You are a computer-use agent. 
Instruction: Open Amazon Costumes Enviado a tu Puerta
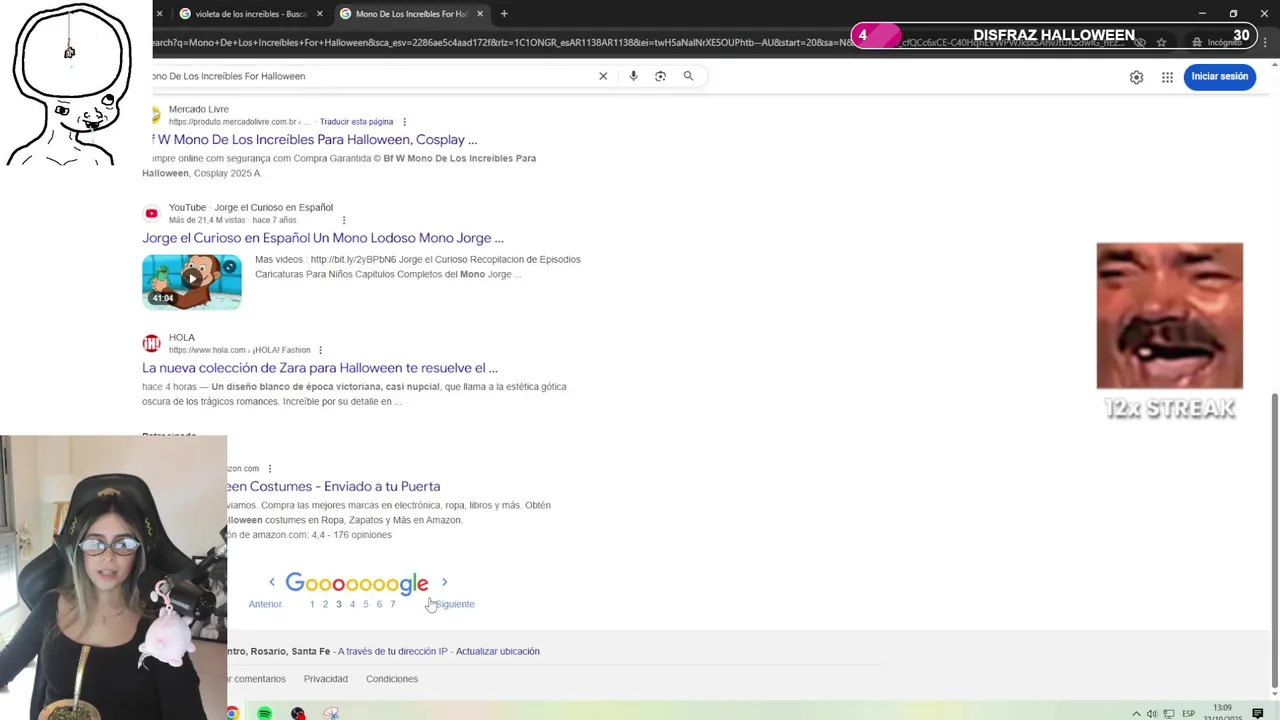pyautogui.click(x=333, y=486)
